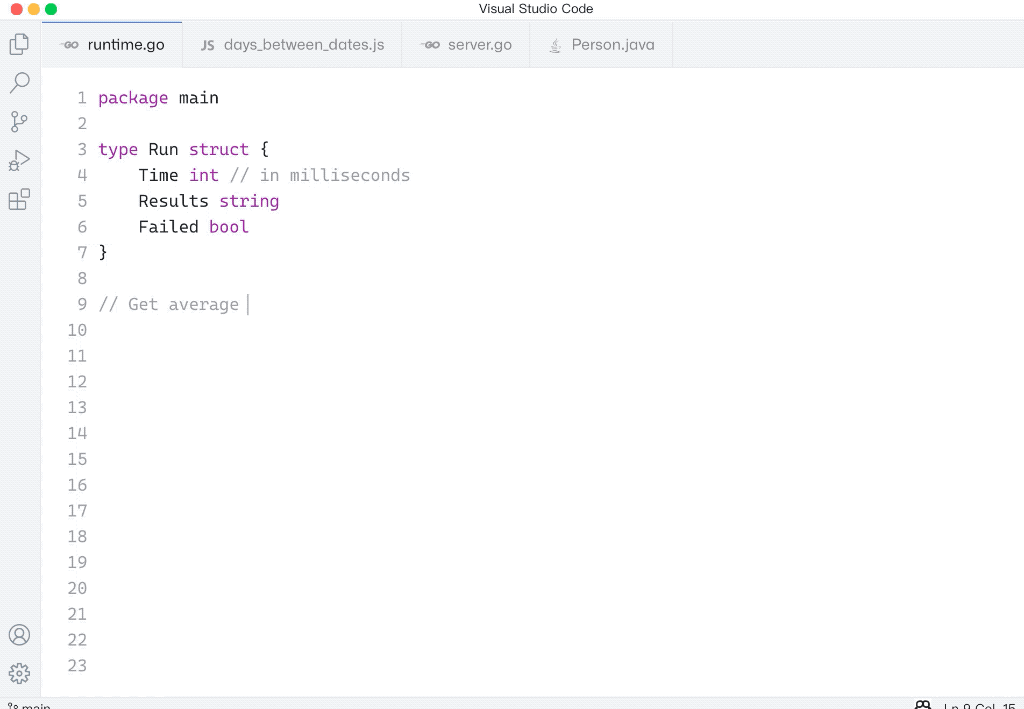Switch to the days_between_dates.js tab
The height and width of the screenshot is (709, 1024).
coord(303,44)
